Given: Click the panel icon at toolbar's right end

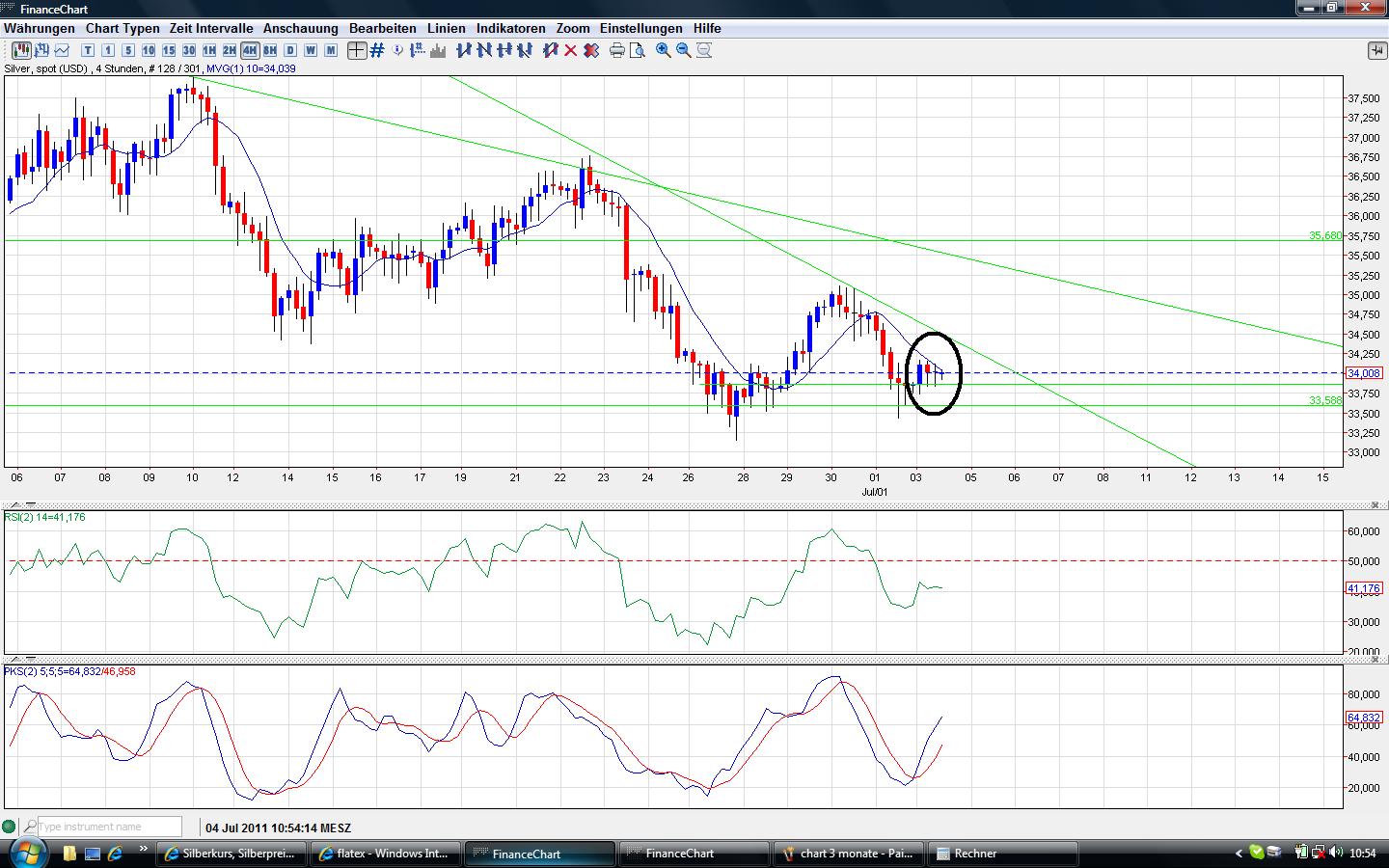Looking at the screenshot, I should 1376,50.
